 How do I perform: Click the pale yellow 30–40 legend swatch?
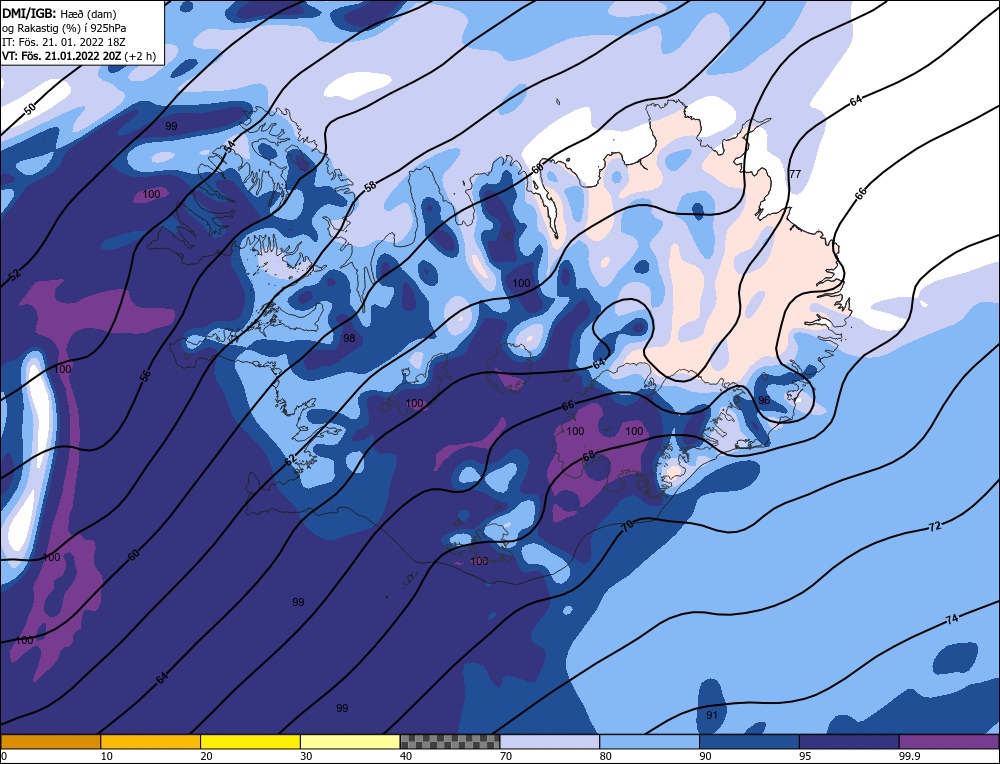click(350, 741)
